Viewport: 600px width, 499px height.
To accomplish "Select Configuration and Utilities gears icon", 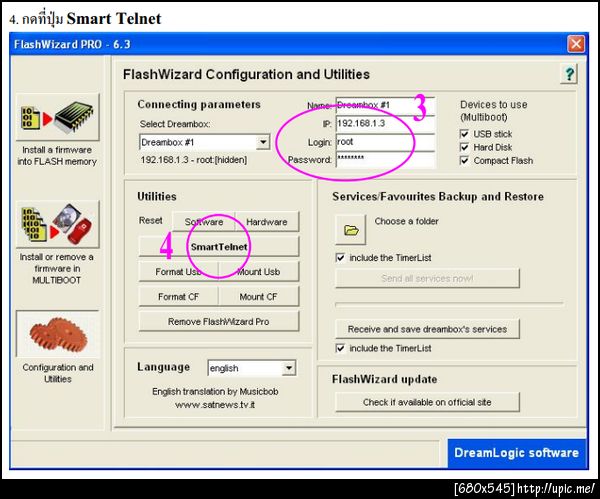I will (x=58, y=334).
